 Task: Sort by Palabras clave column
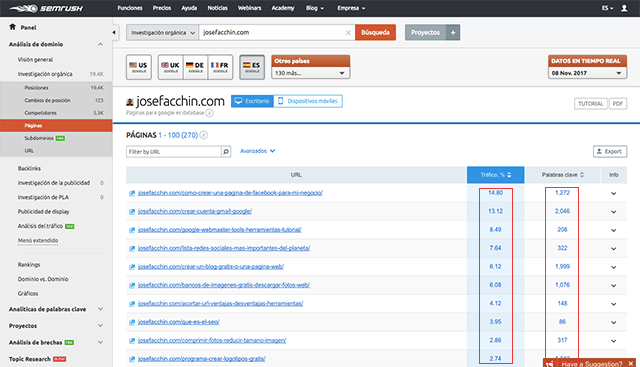point(563,175)
